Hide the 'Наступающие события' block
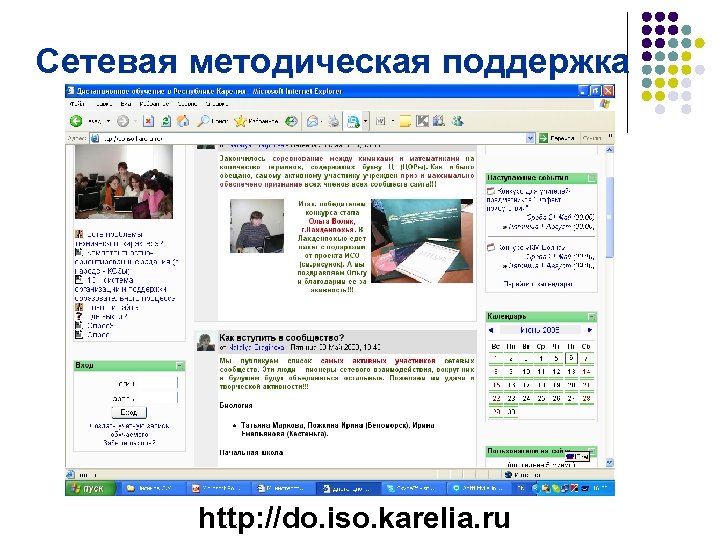Viewport: 720px width, 540px height. click(592, 178)
